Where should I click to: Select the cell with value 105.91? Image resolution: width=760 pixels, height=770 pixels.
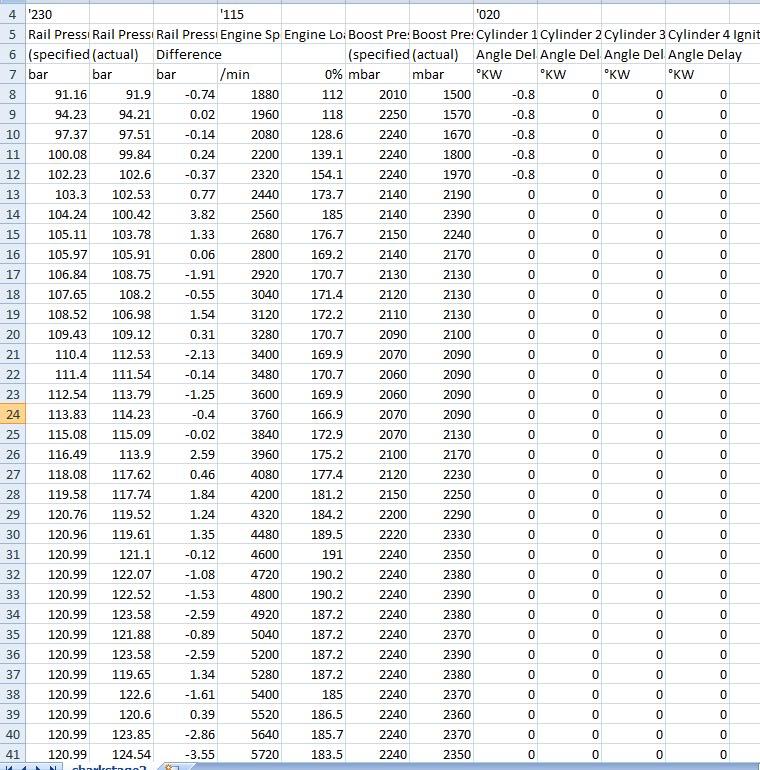pyautogui.click(x=121, y=254)
